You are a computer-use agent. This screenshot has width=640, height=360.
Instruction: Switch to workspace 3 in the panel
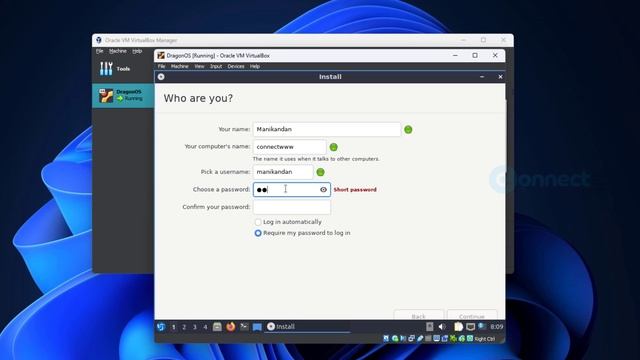195,327
